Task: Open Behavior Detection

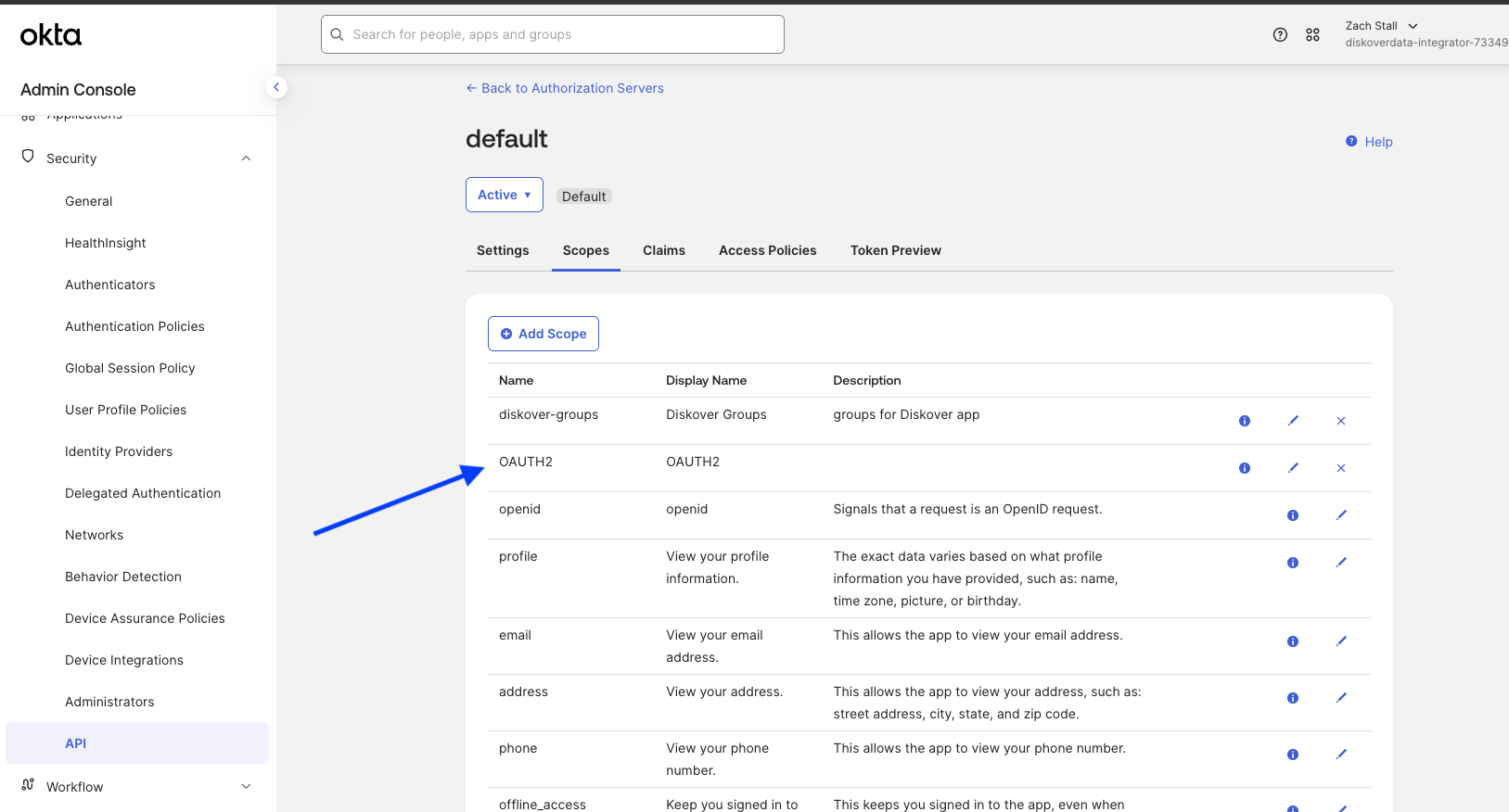Action: point(123,577)
